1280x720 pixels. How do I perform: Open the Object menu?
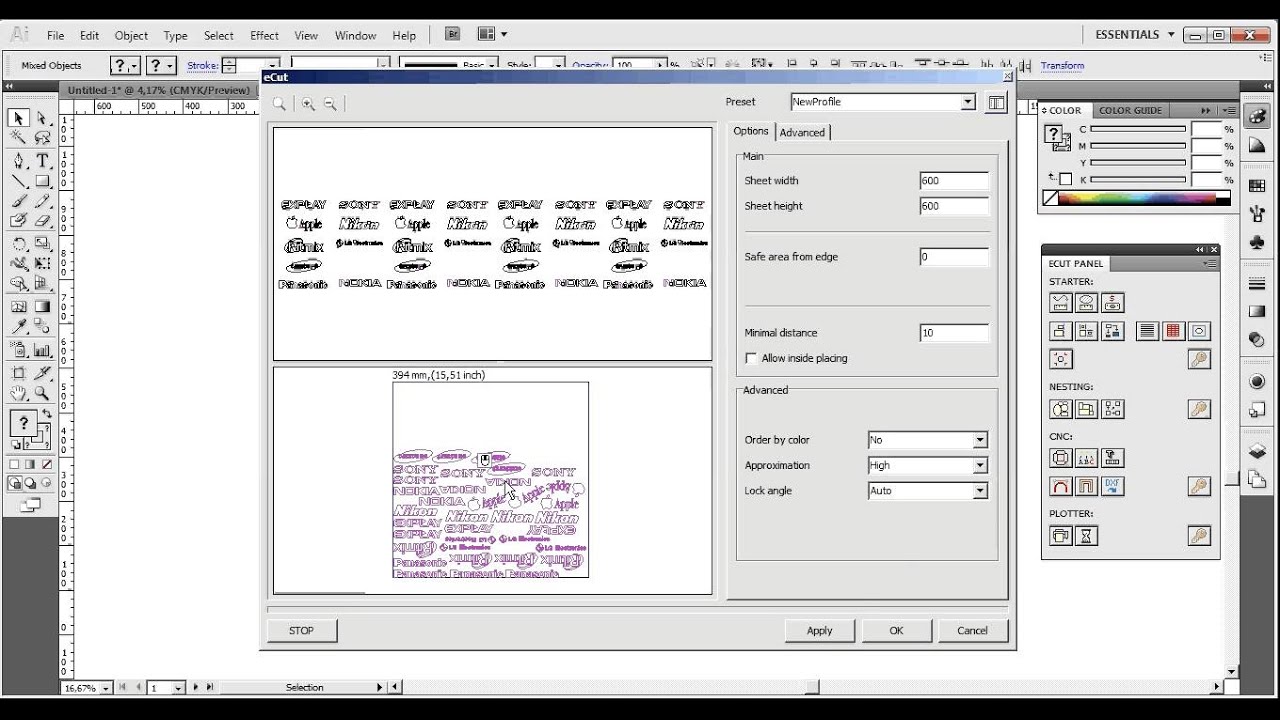(131, 35)
